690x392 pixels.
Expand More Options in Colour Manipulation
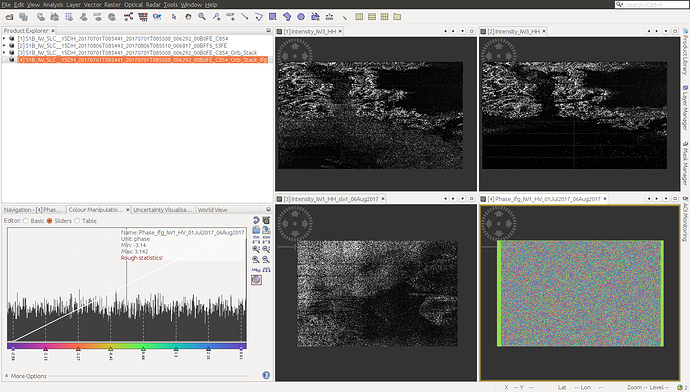coord(6,376)
